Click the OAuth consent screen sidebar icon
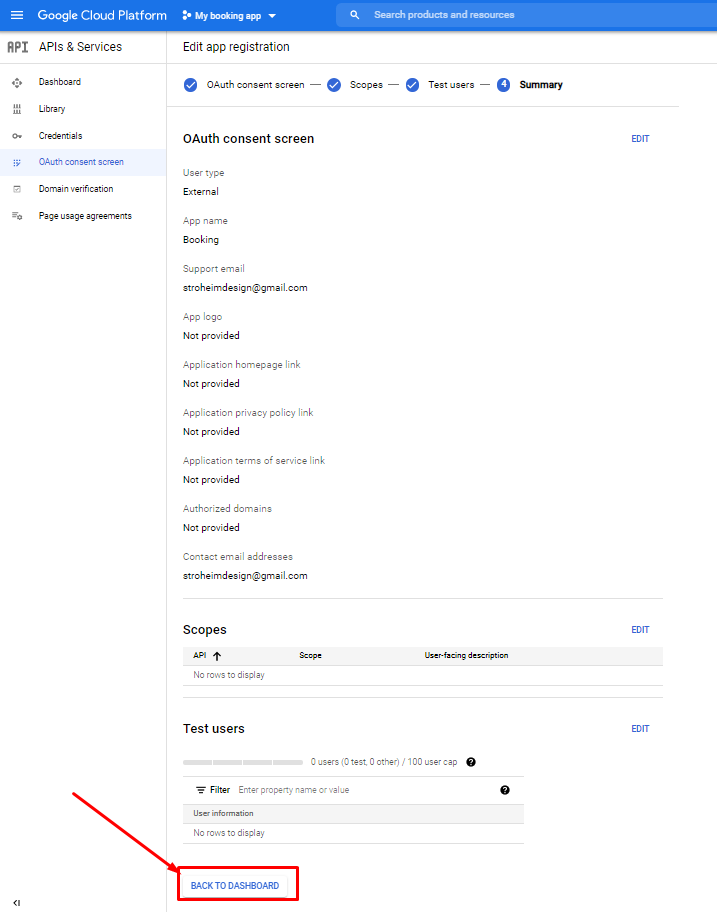This screenshot has width=717, height=912. (x=17, y=163)
